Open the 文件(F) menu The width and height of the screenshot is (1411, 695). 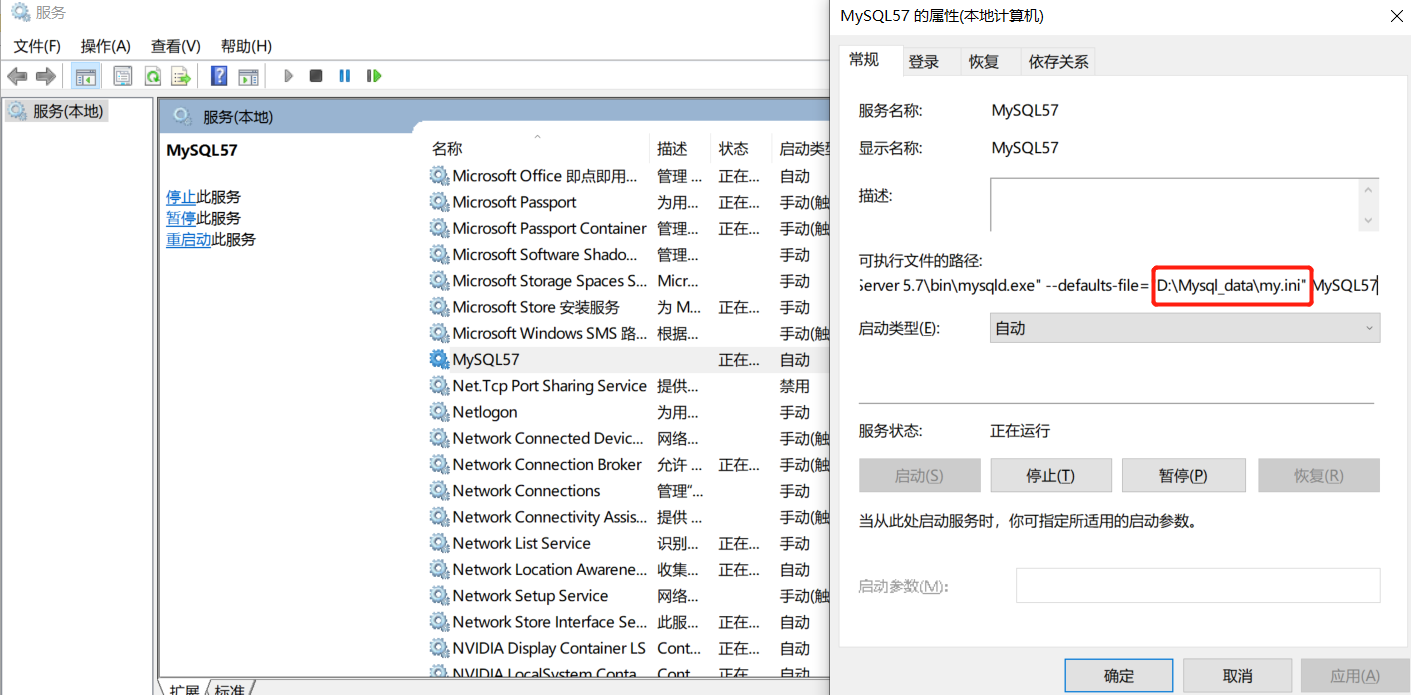(37, 46)
